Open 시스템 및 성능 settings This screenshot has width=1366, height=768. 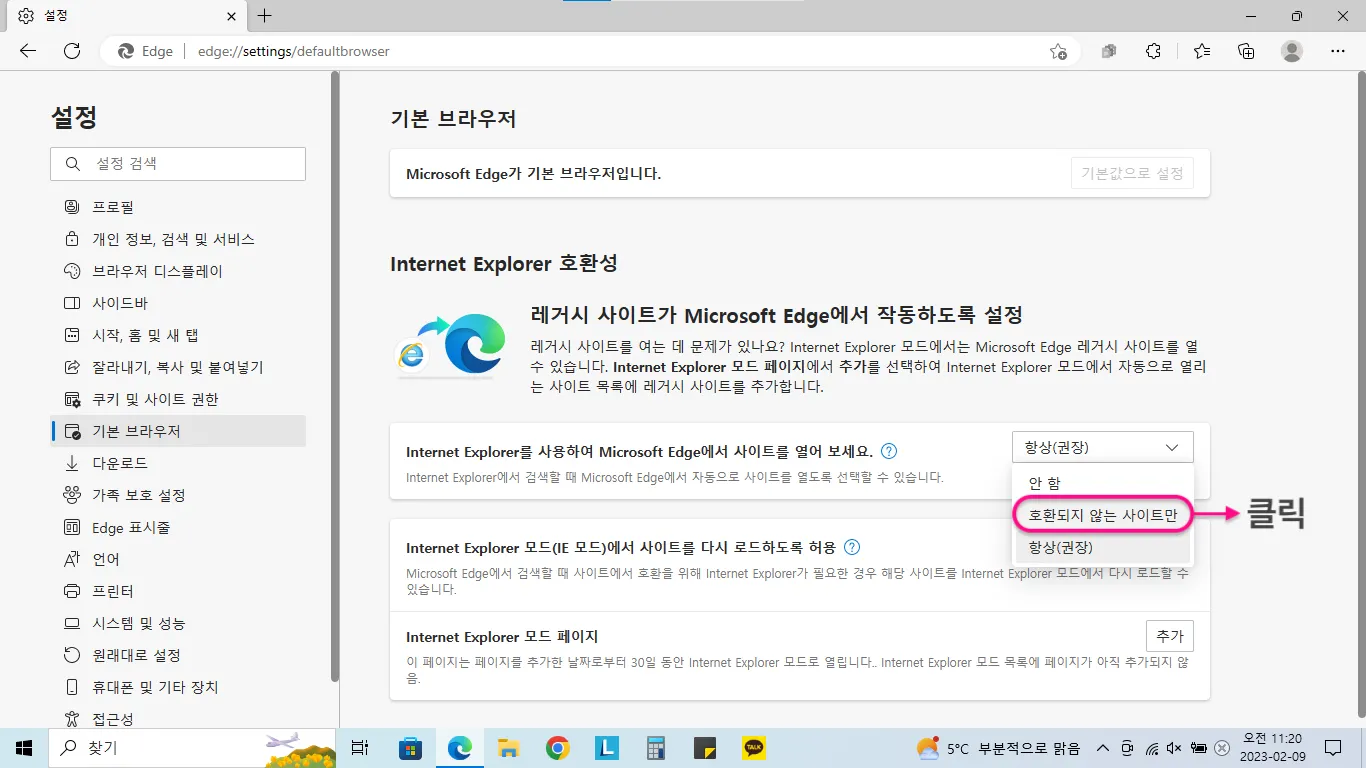pyautogui.click(x=178, y=623)
